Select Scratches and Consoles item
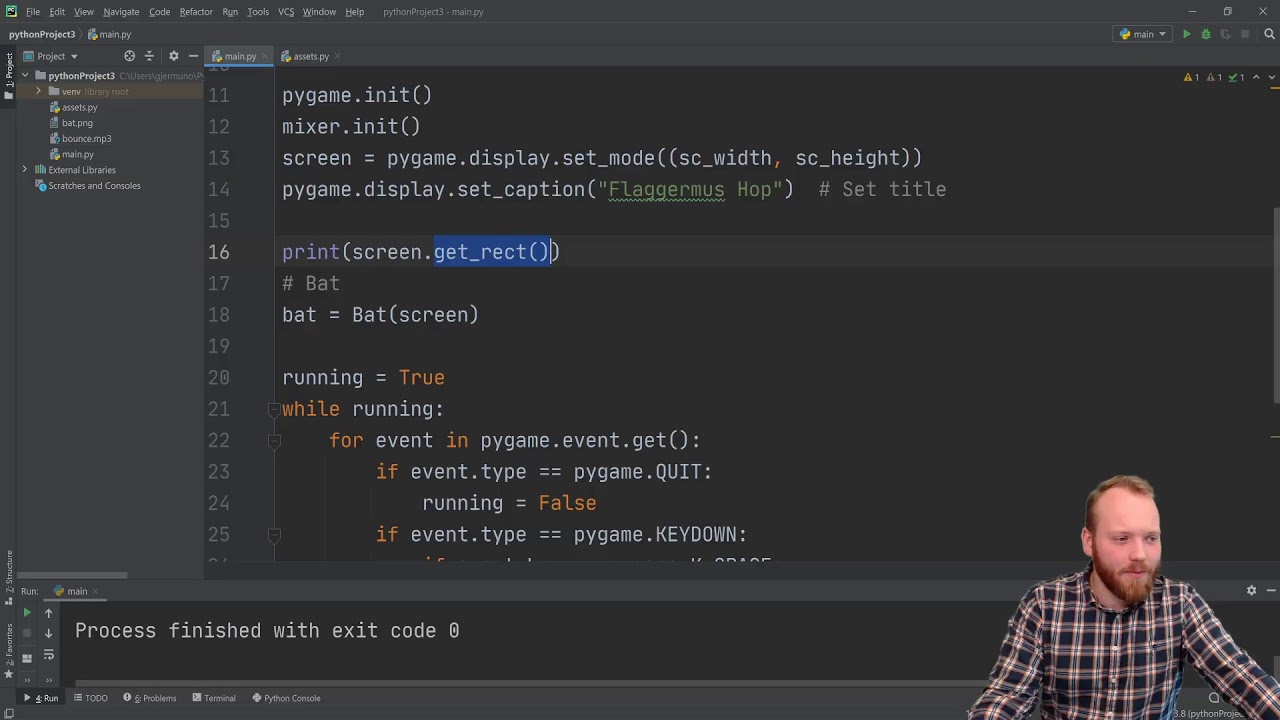 coord(94,186)
